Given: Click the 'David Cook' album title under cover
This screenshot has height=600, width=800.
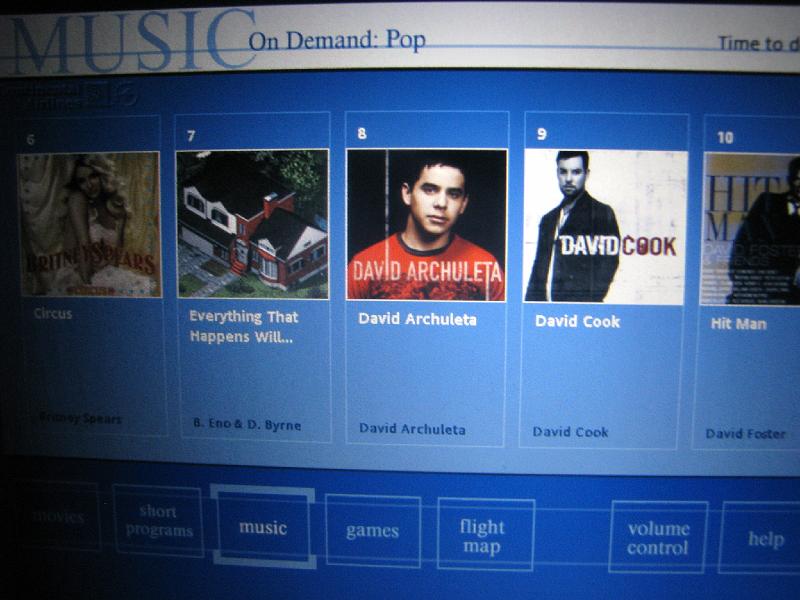Looking at the screenshot, I should (578, 321).
